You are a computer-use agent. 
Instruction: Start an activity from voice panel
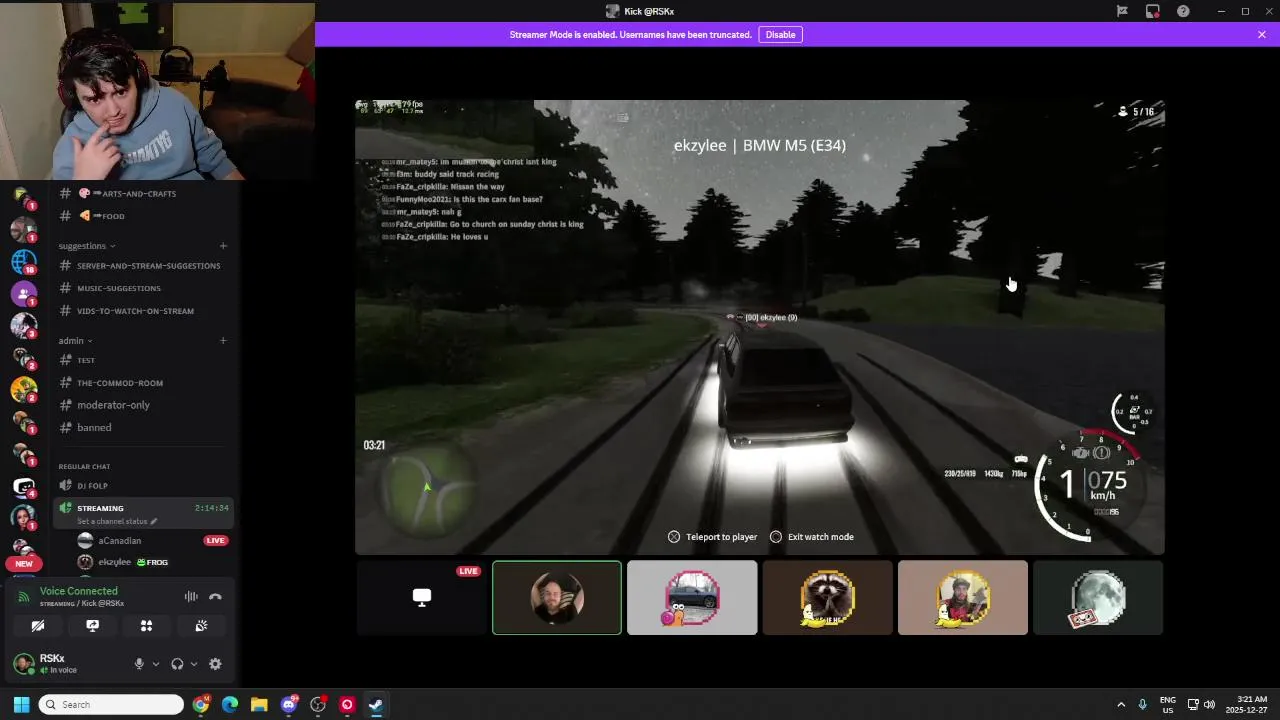tap(146, 626)
